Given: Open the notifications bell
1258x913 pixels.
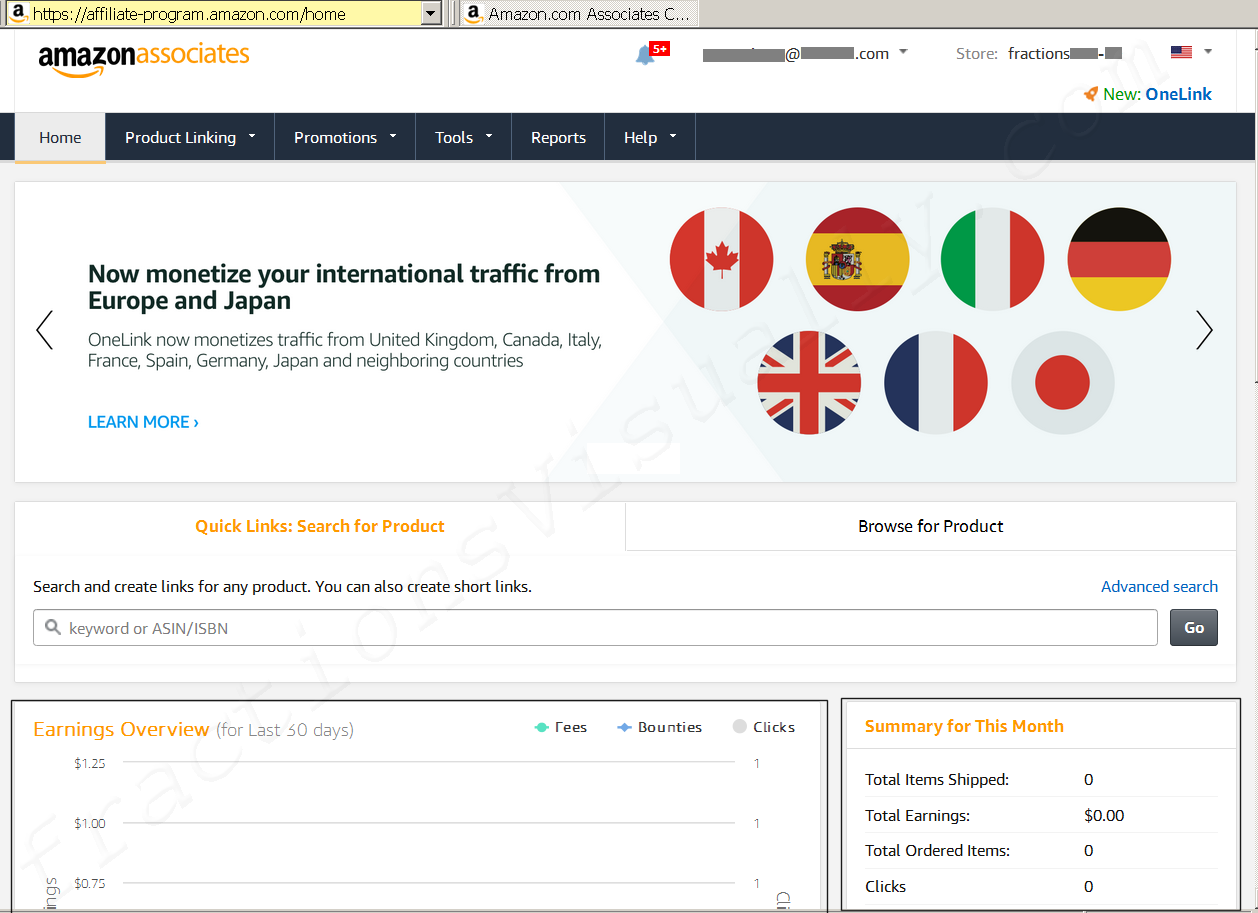Looking at the screenshot, I should tap(645, 55).
